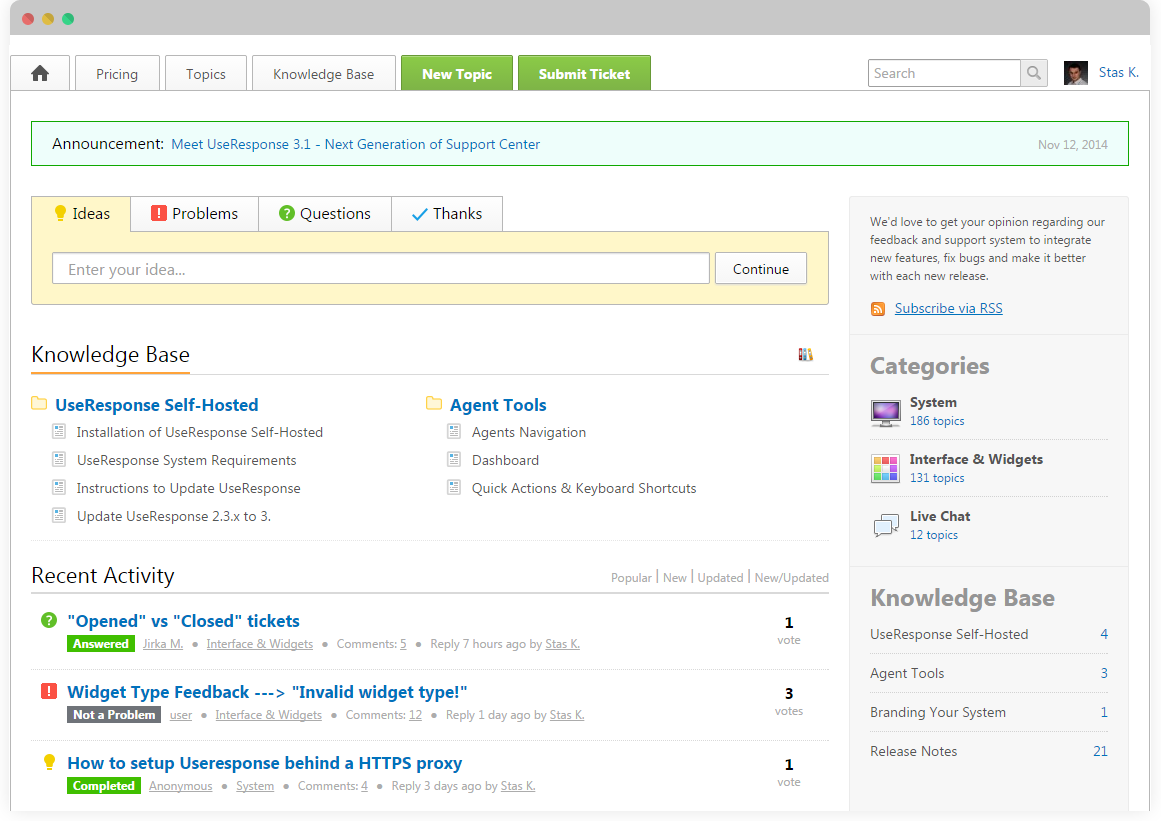The height and width of the screenshot is (821, 1161).
Task: Open the Knowledge Base tab
Action: (324, 74)
